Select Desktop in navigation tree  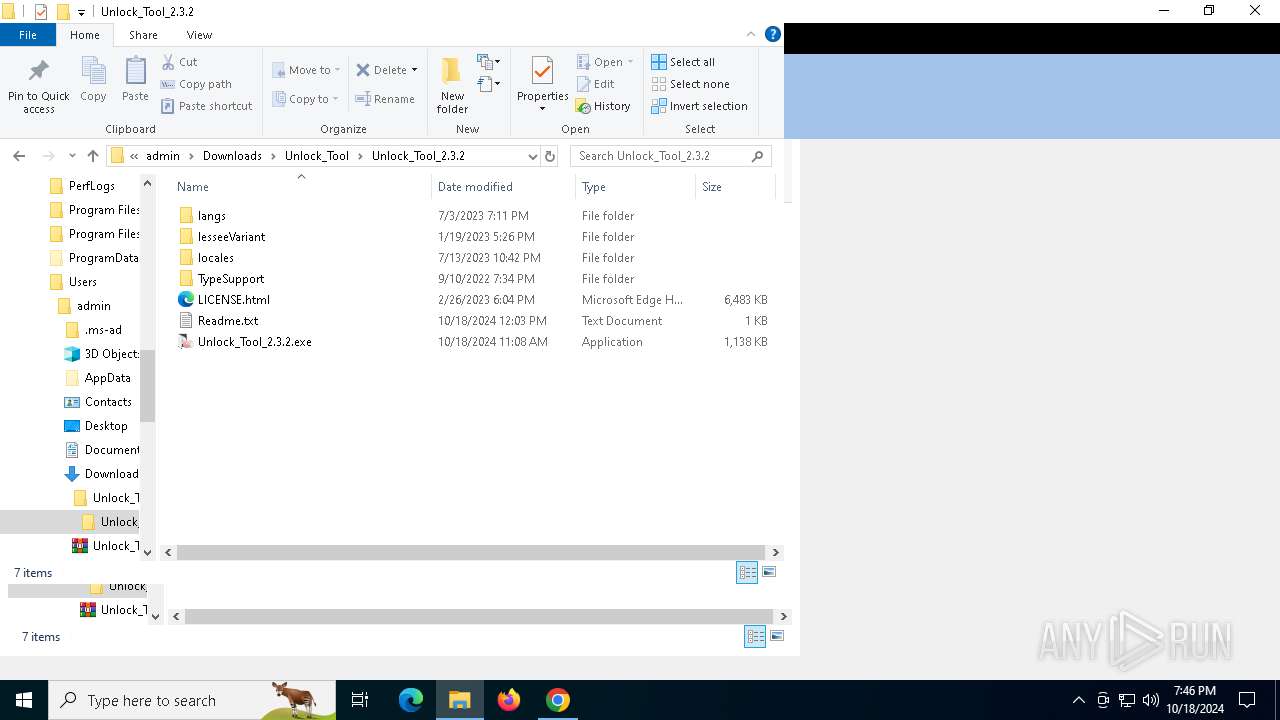[106, 426]
